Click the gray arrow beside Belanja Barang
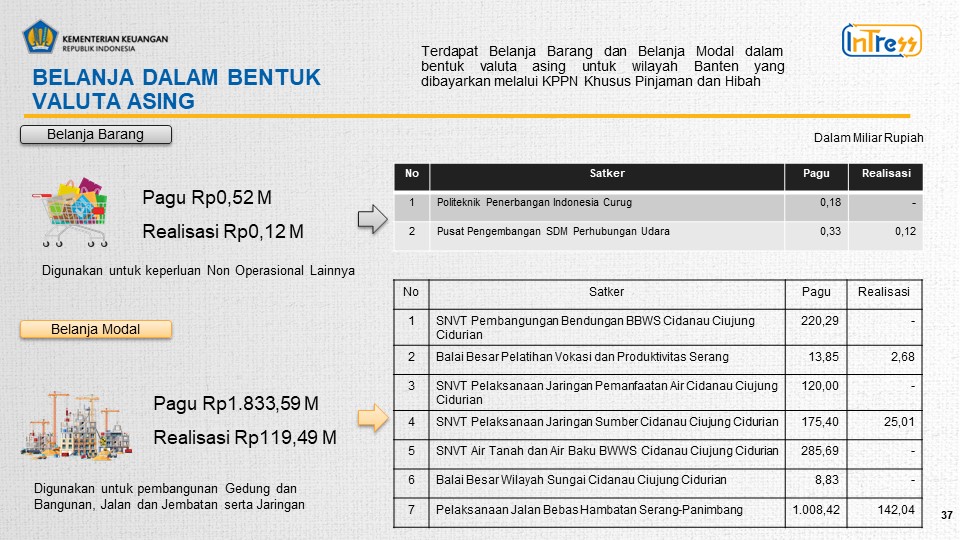This screenshot has height=540, width=960. [x=372, y=219]
